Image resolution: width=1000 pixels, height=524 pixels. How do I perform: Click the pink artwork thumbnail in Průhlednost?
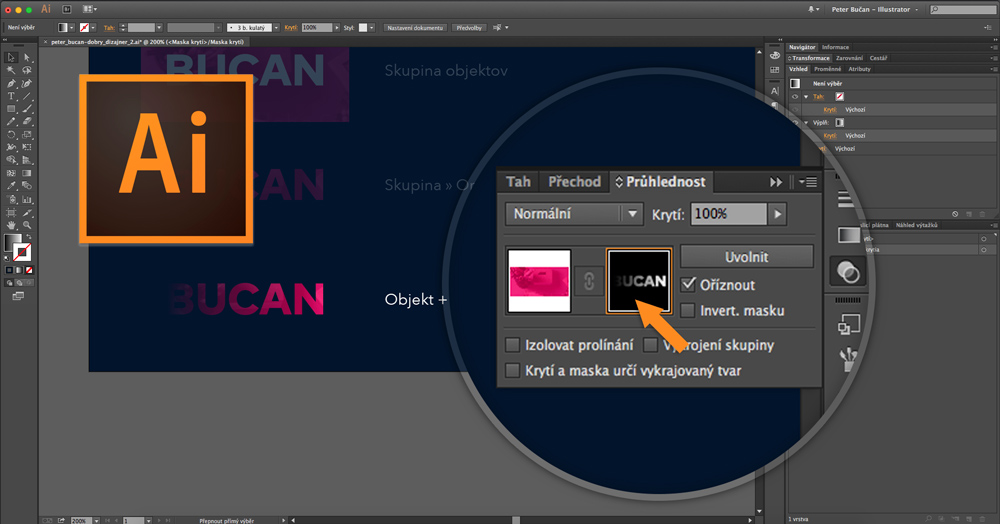(x=539, y=281)
